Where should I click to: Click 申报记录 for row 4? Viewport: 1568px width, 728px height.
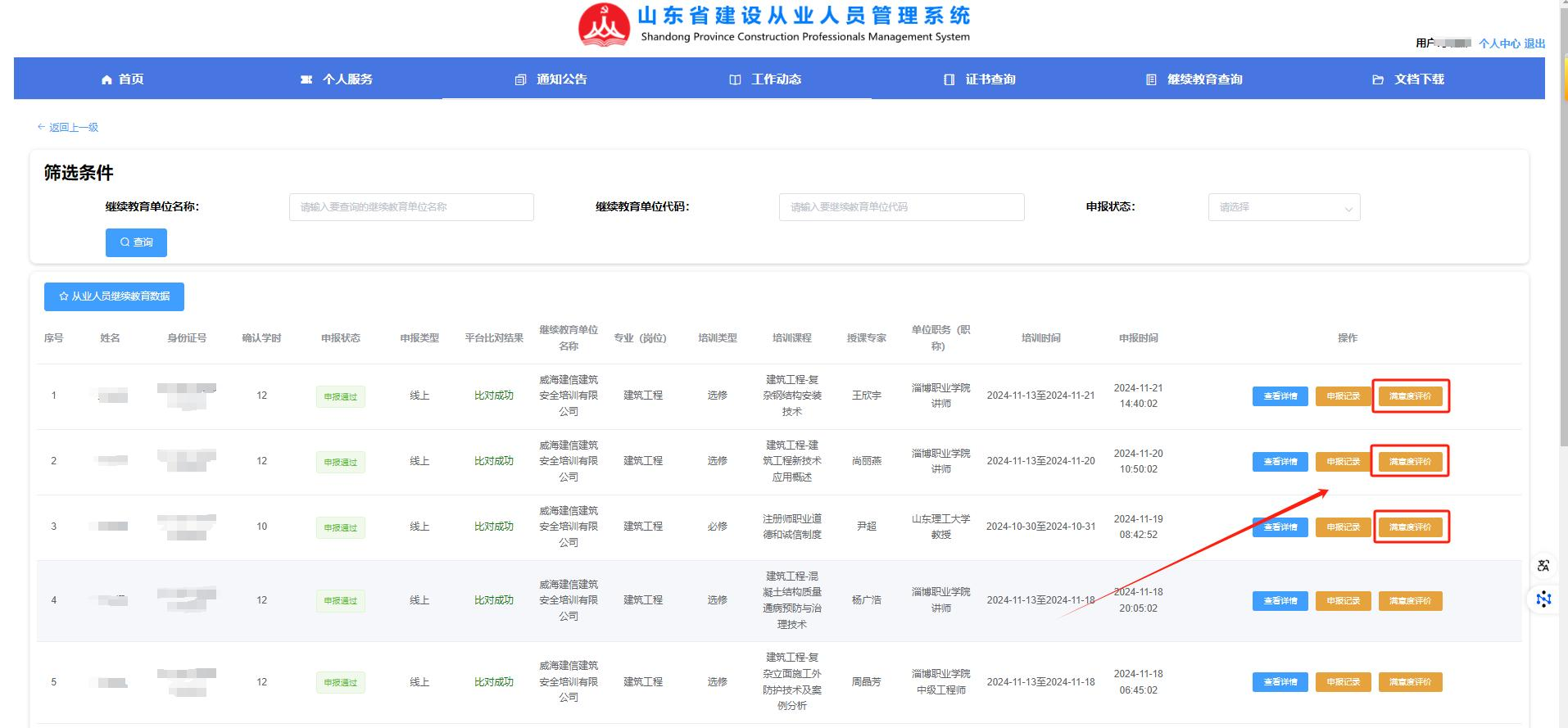point(1343,601)
